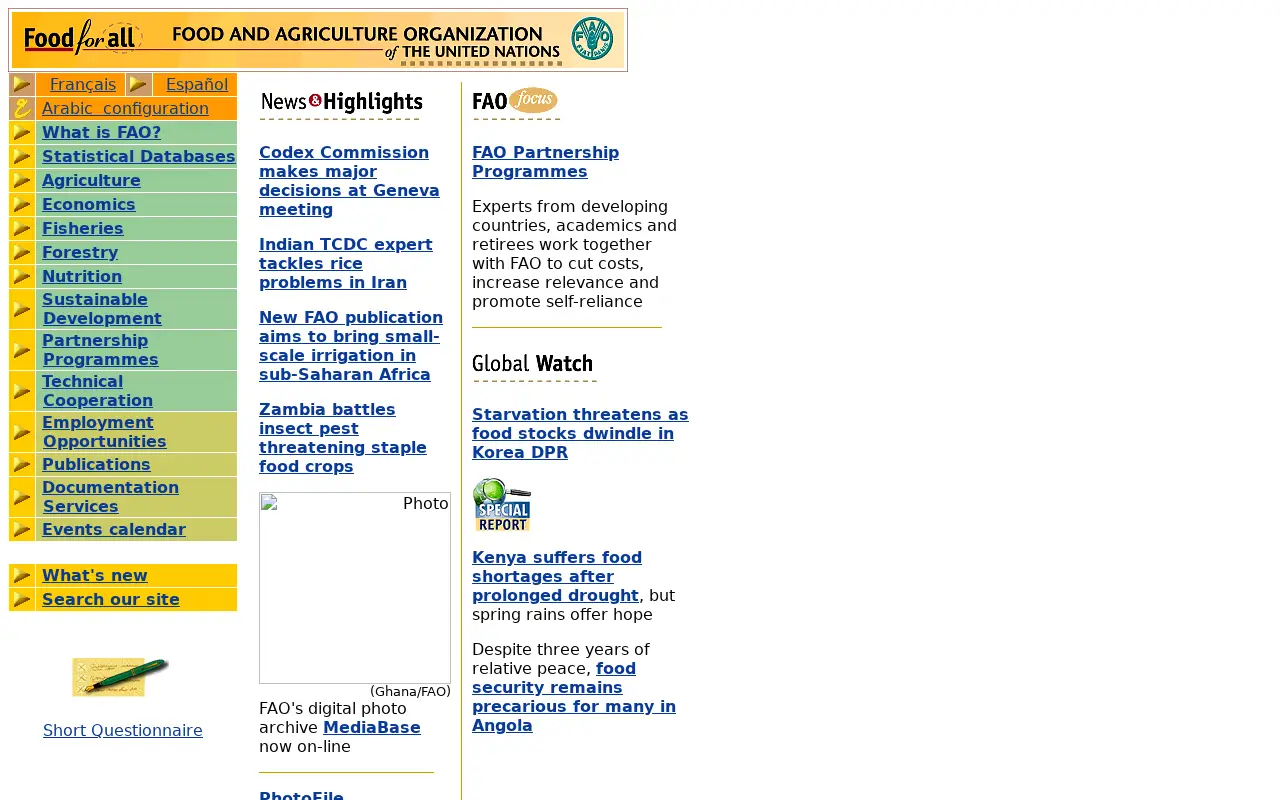This screenshot has height=800, width=1280.
Task: Switch language to Français
Action: 83,85
